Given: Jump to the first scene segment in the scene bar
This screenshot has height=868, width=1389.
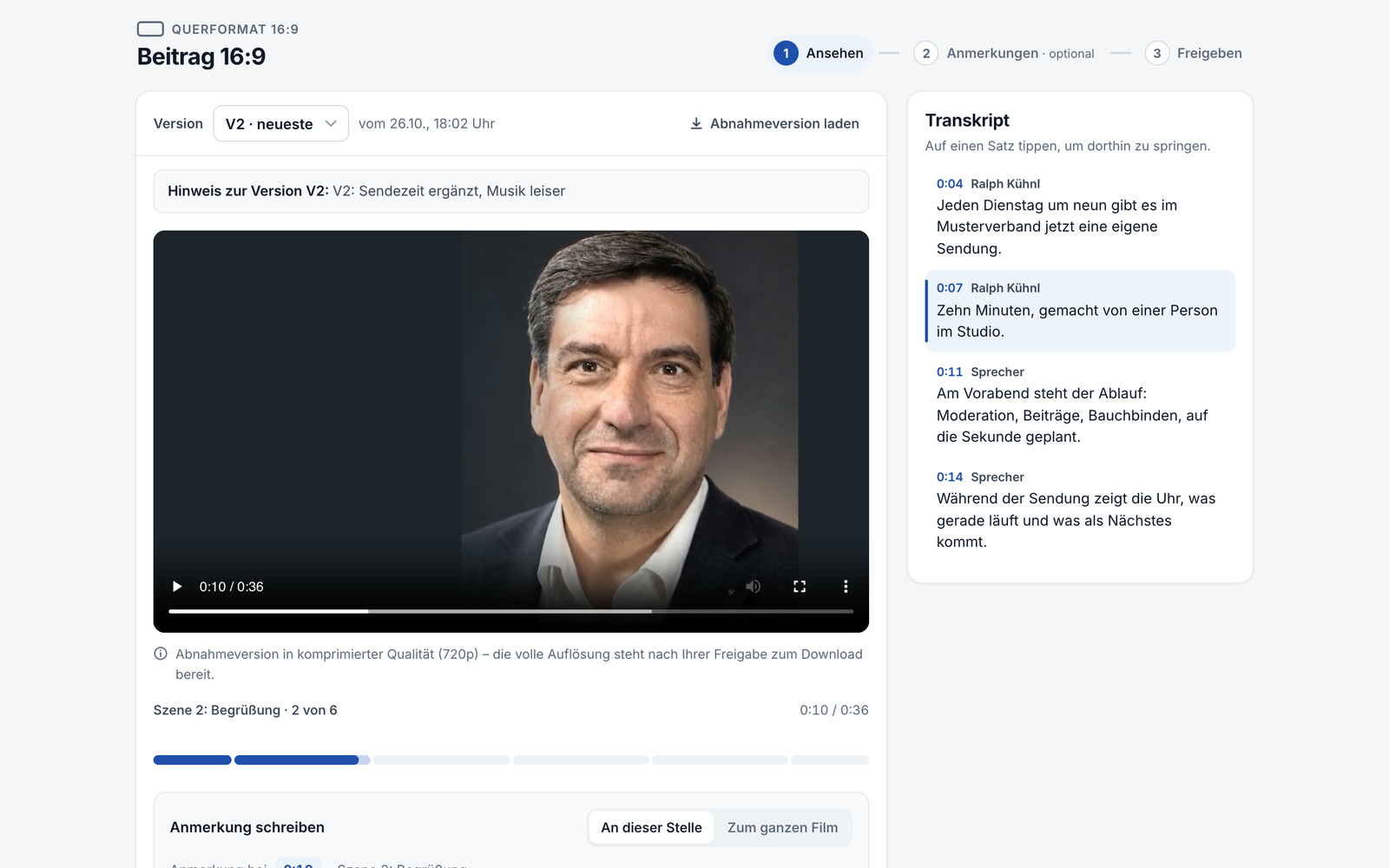Looking at the screenshot, I should [192, 760].
